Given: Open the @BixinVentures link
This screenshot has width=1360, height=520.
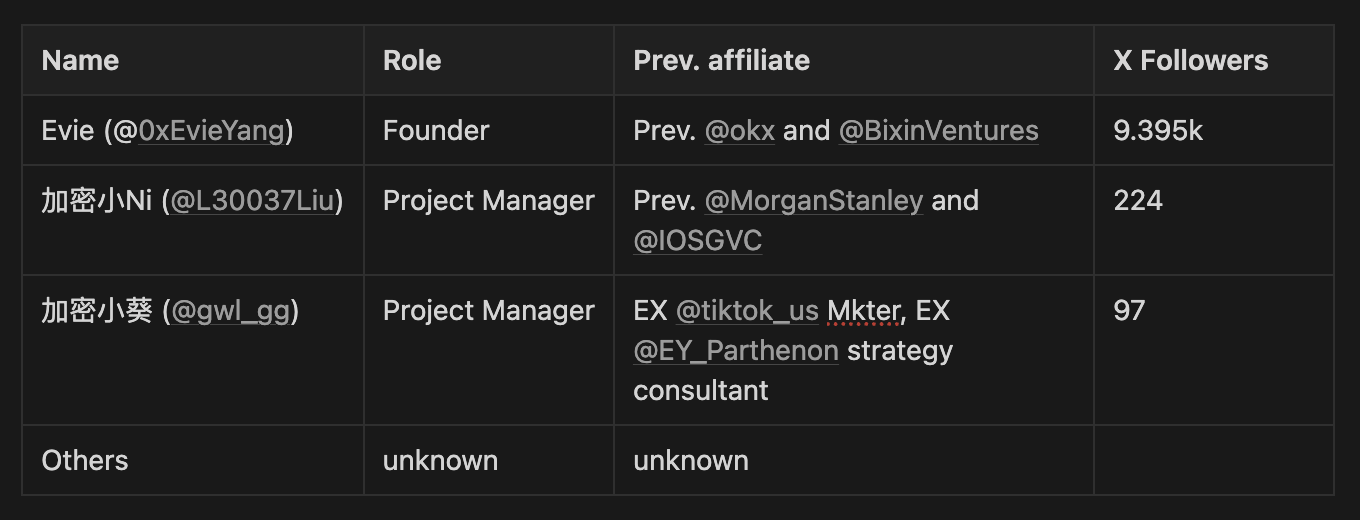Looking at the screenshot, I should click(938, 131).
